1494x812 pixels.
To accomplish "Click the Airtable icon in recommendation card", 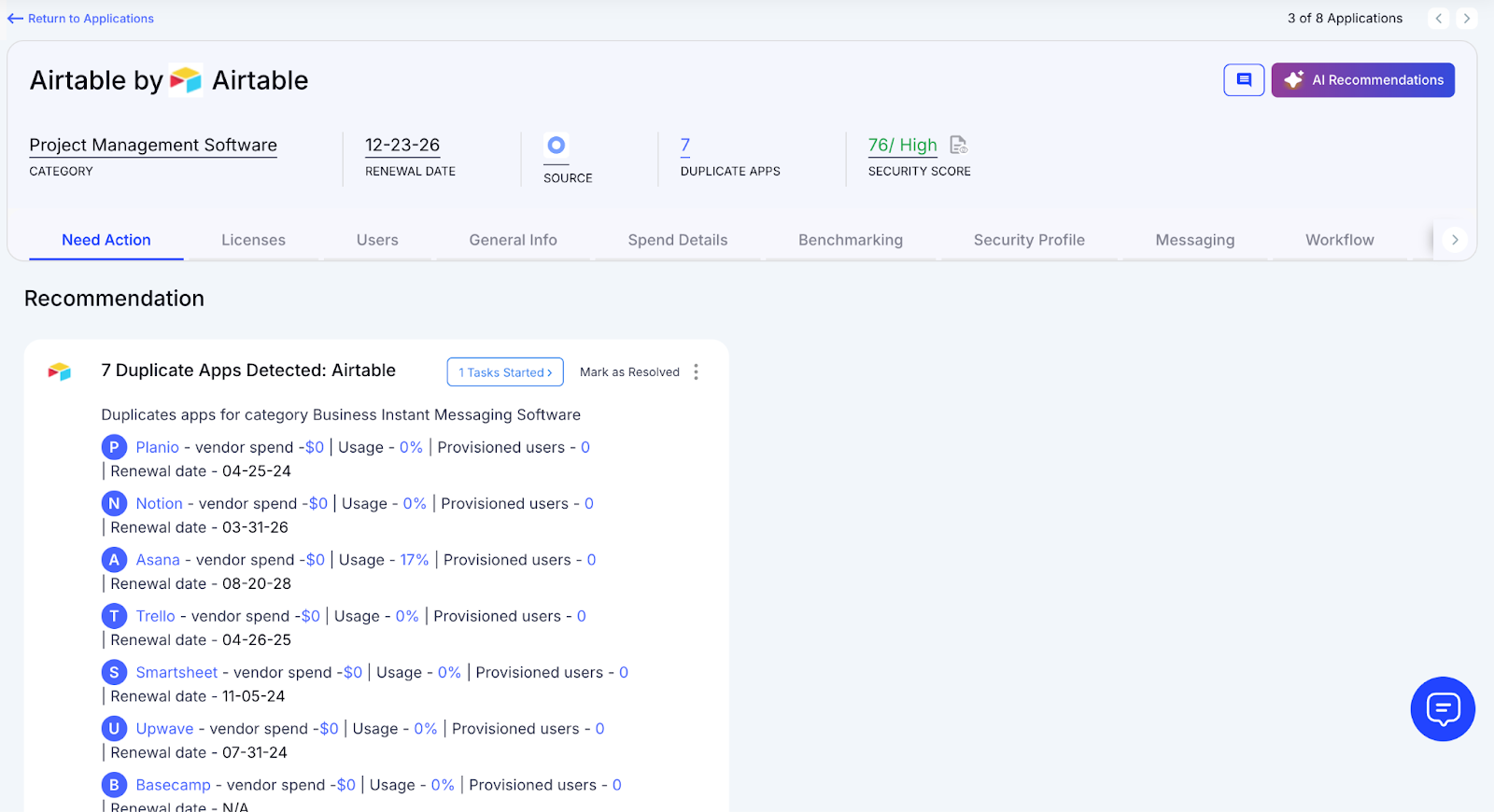I will point(60,371).
